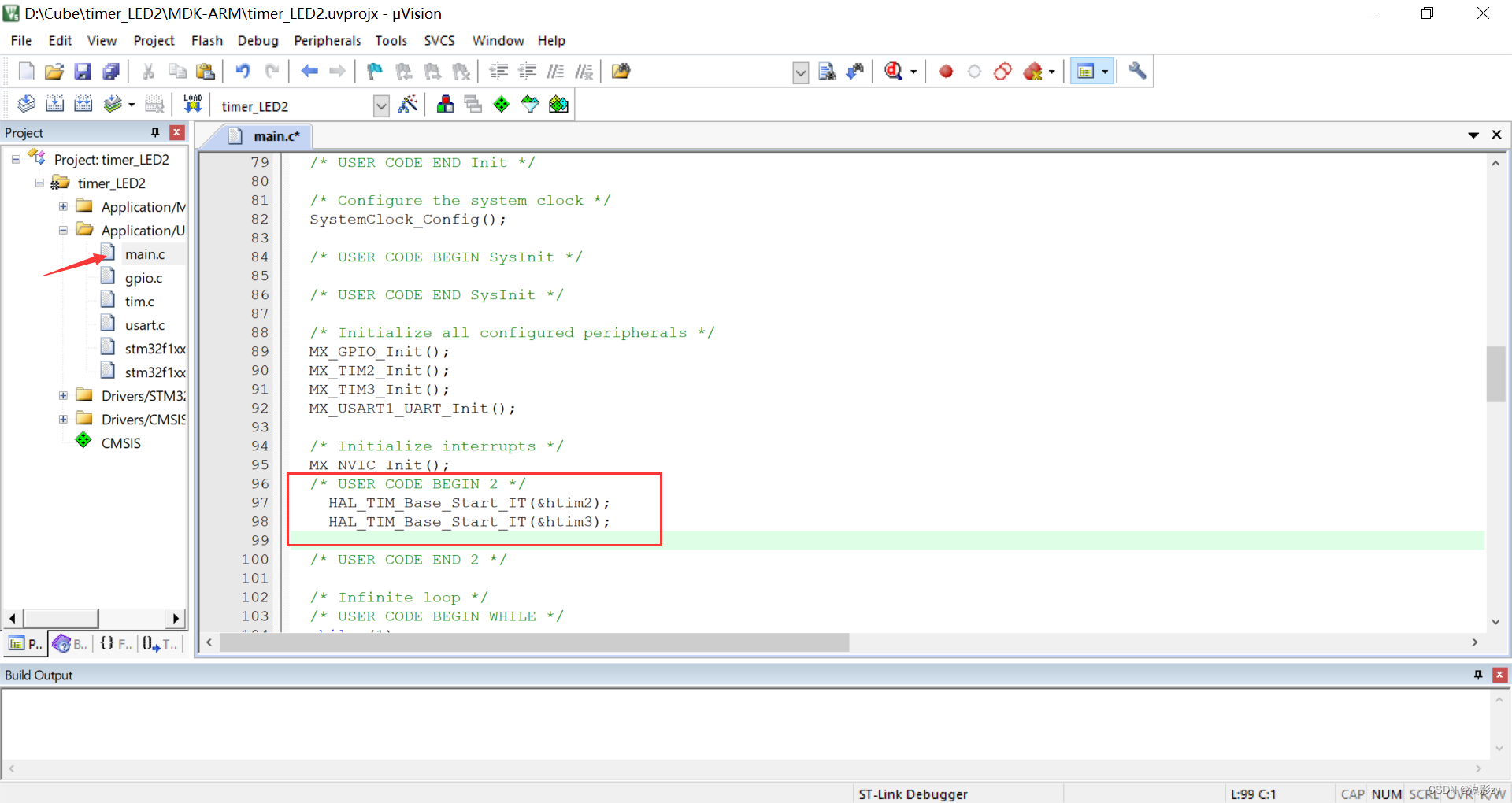This screenshot has height=803, width=1512.
Task: Insert a breakpoint with the red dot icon
Action: pos(946,72)
